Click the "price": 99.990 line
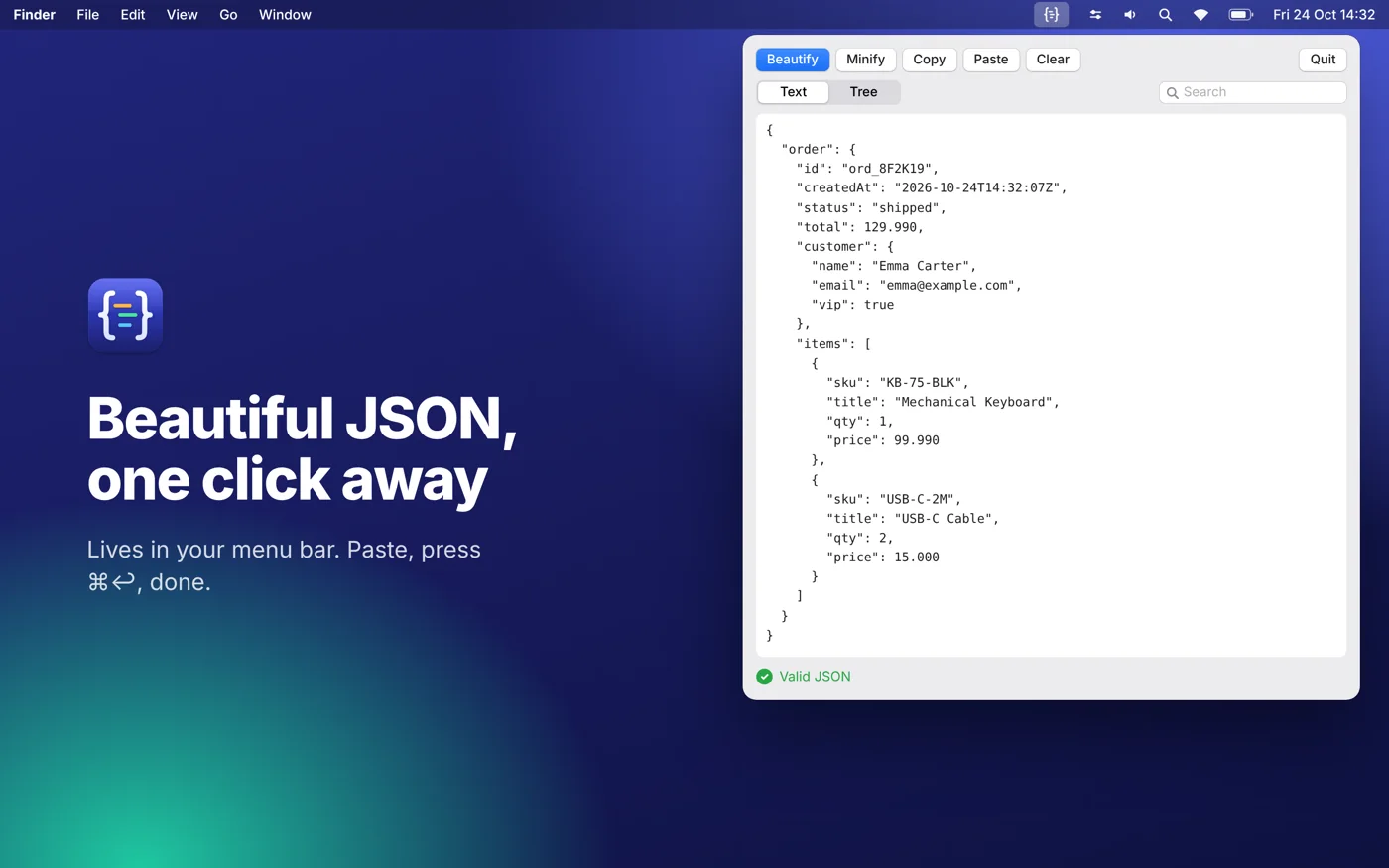The height and width of the screenshot is (868, 1389). (x=883, y=440)
